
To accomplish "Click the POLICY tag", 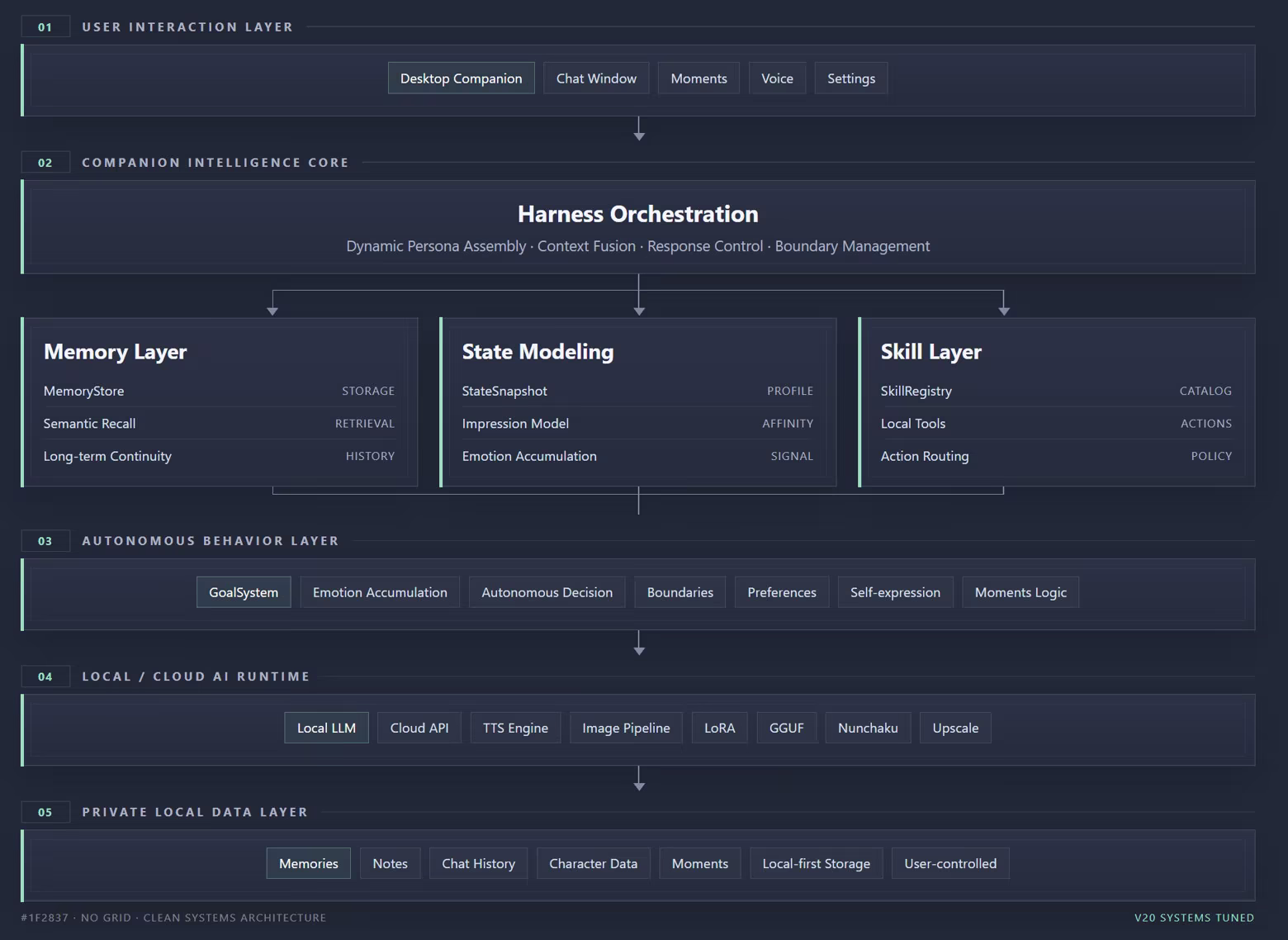I will pos(1211,456).
